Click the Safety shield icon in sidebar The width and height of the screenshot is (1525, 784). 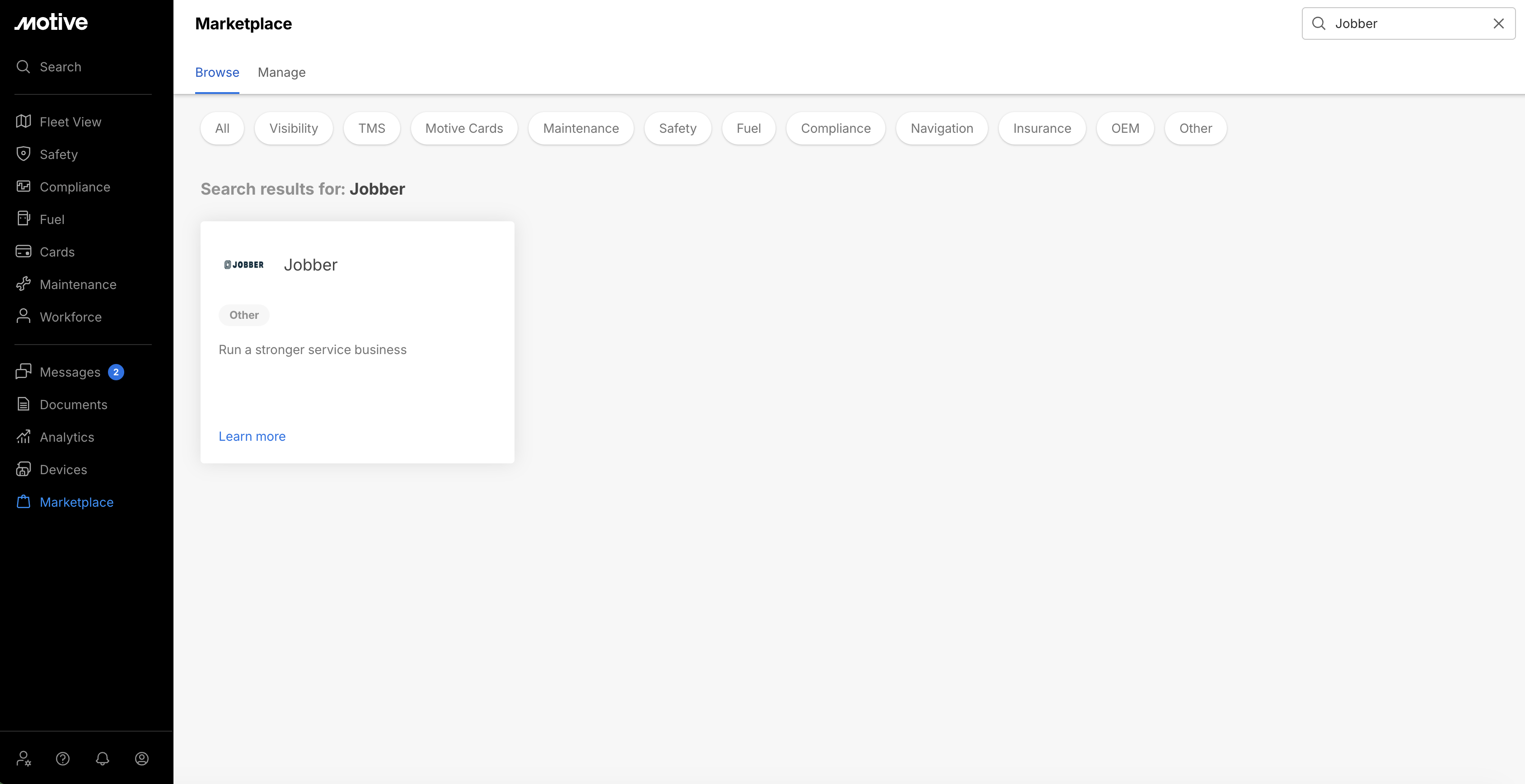point(23,154)
